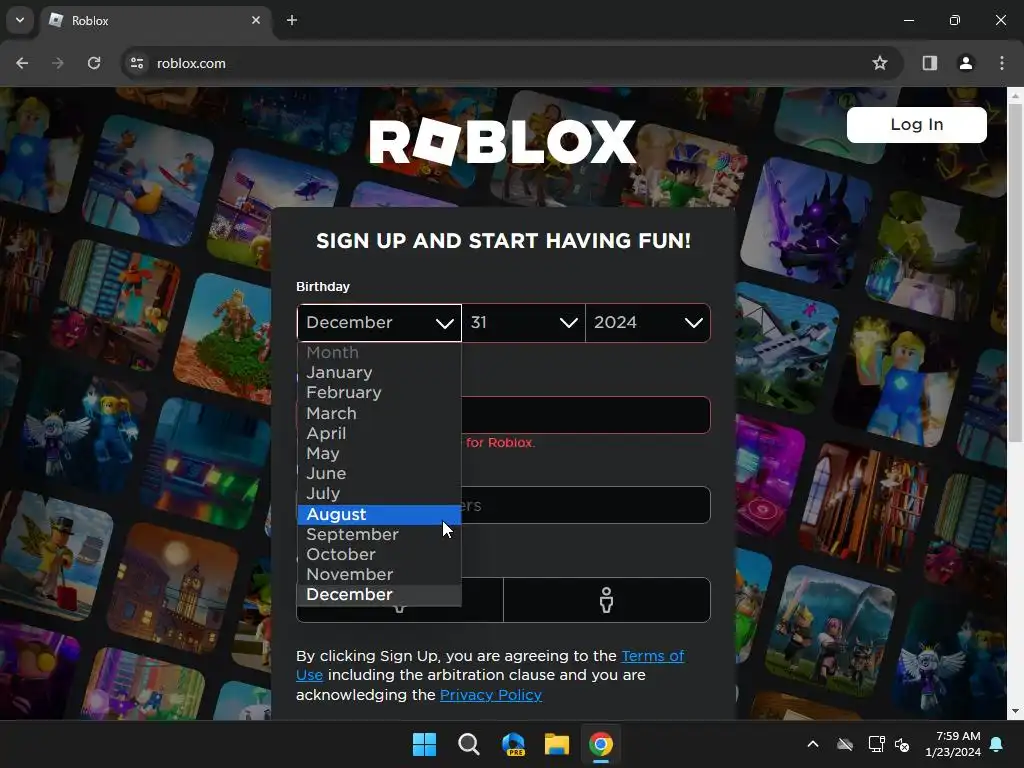Click the browser back arrow
Image resolution: width=1024 pixels, height=768 pixels.
(22, 63)
